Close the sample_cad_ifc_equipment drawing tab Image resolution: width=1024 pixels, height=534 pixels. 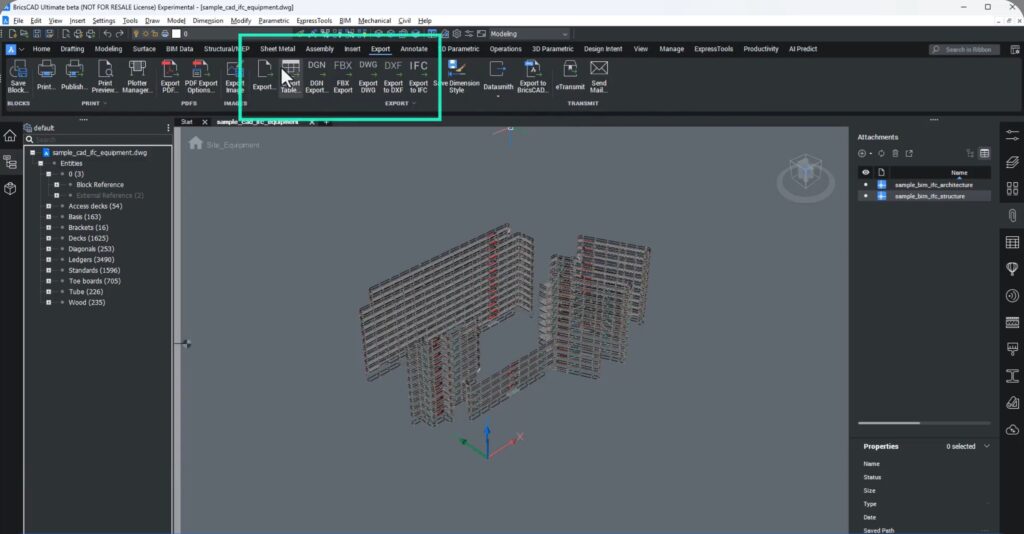[312, 122]
